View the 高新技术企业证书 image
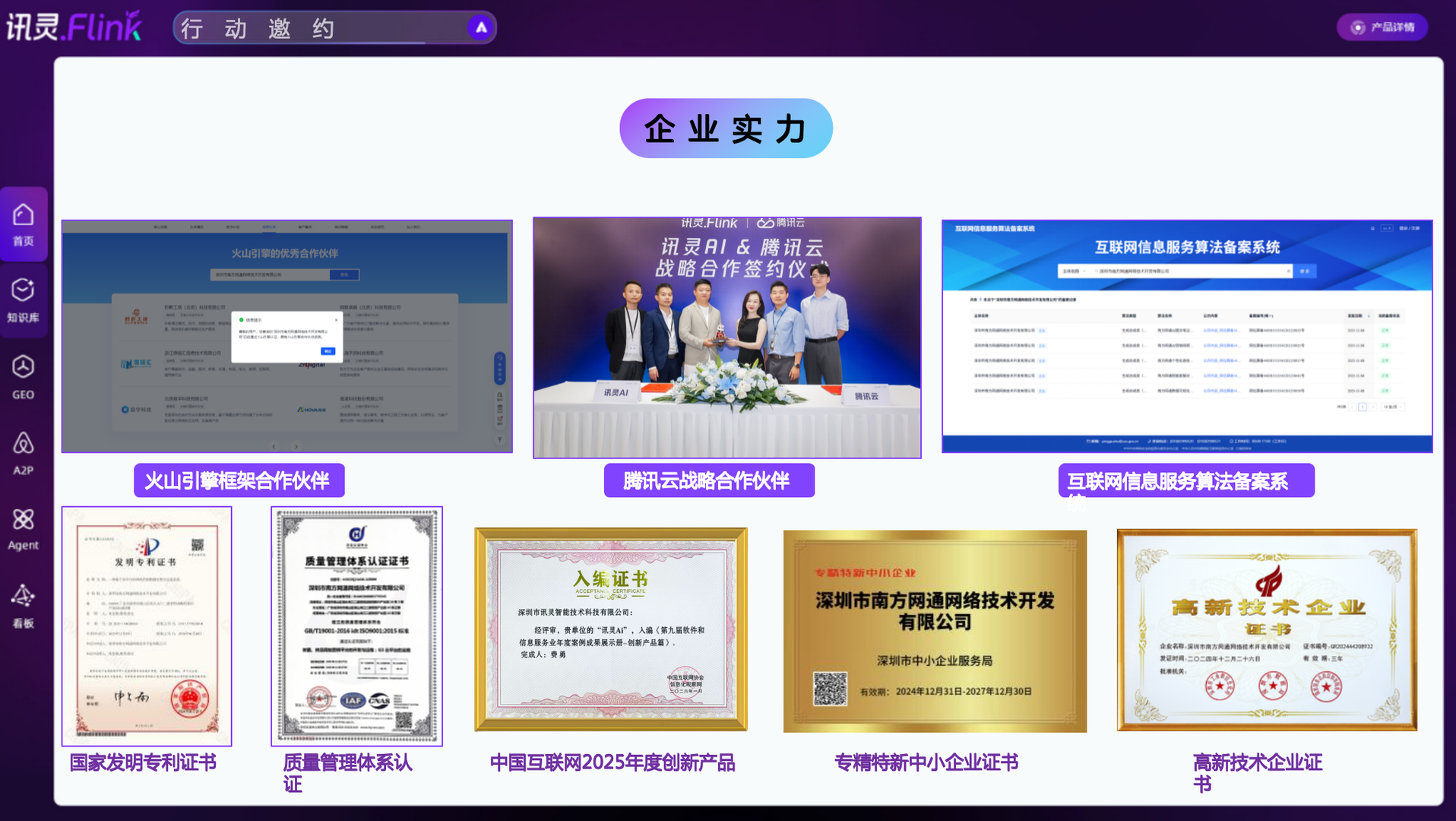Viewport: 1456px width, 821px height. [x=1267, y=629]
